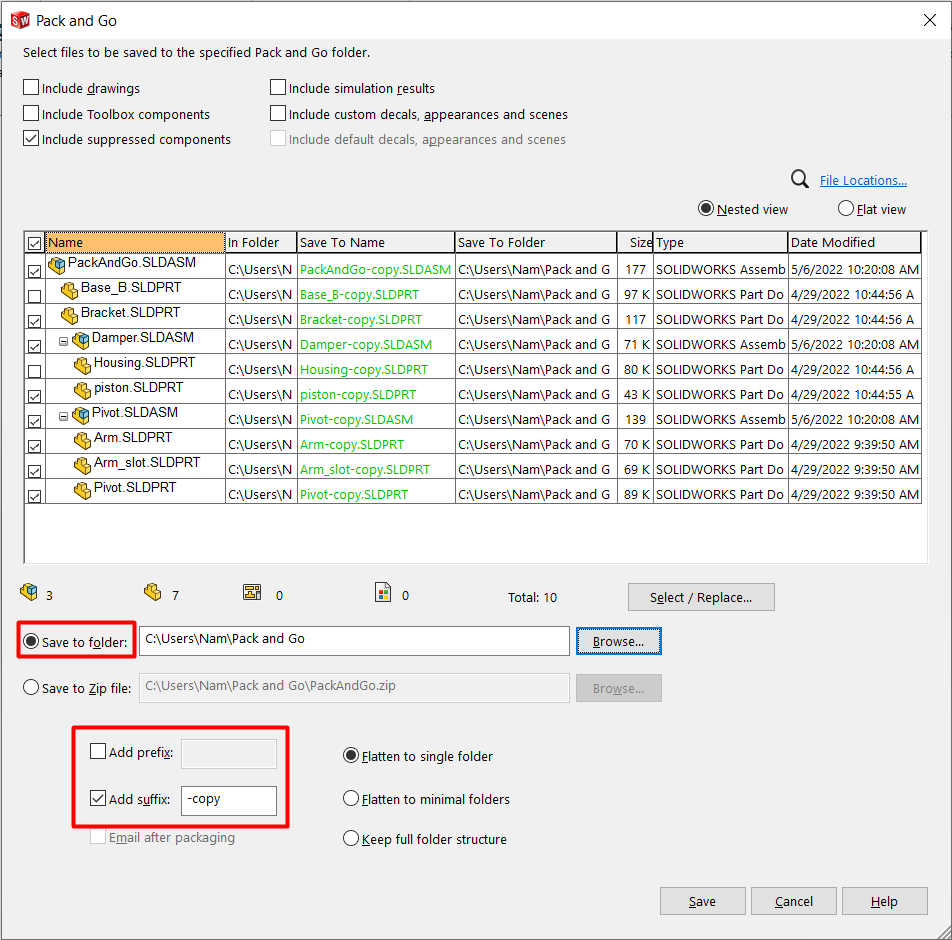The image size is (952, 940).
Task: Open the File Locations link
Action: [x=863, y=180]
